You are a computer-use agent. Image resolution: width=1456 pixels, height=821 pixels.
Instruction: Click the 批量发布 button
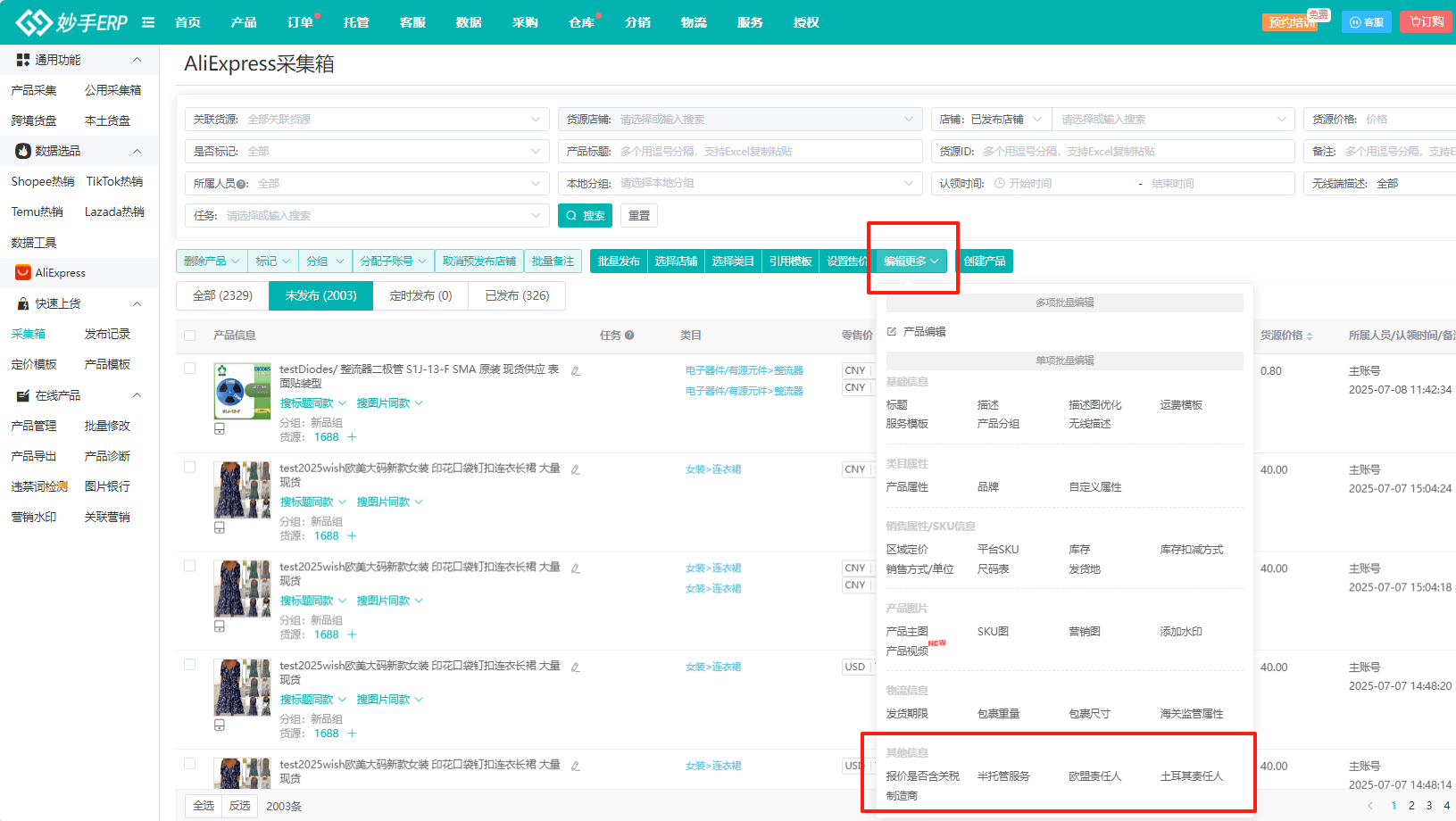(619, 261)
